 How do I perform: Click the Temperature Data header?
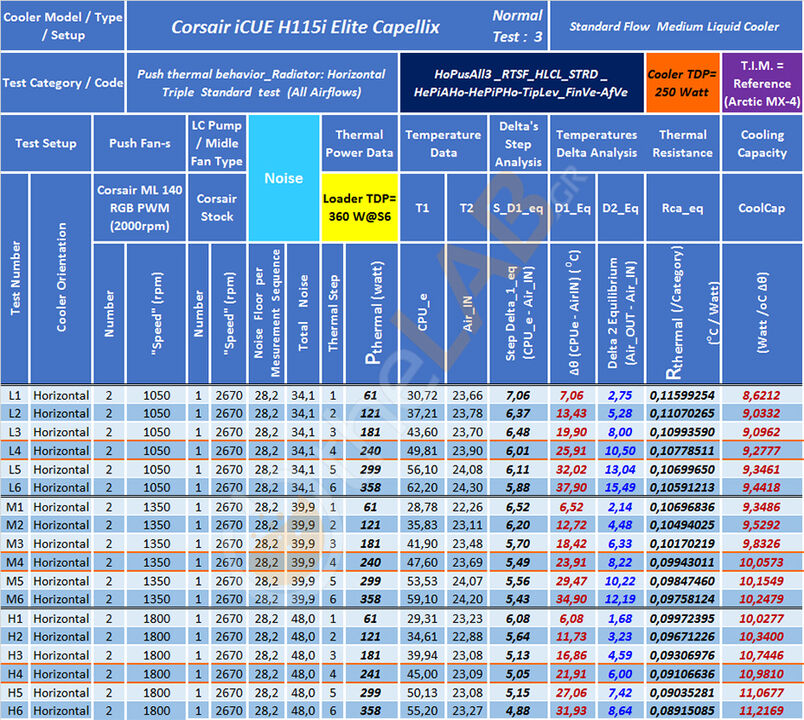point(443,143)
